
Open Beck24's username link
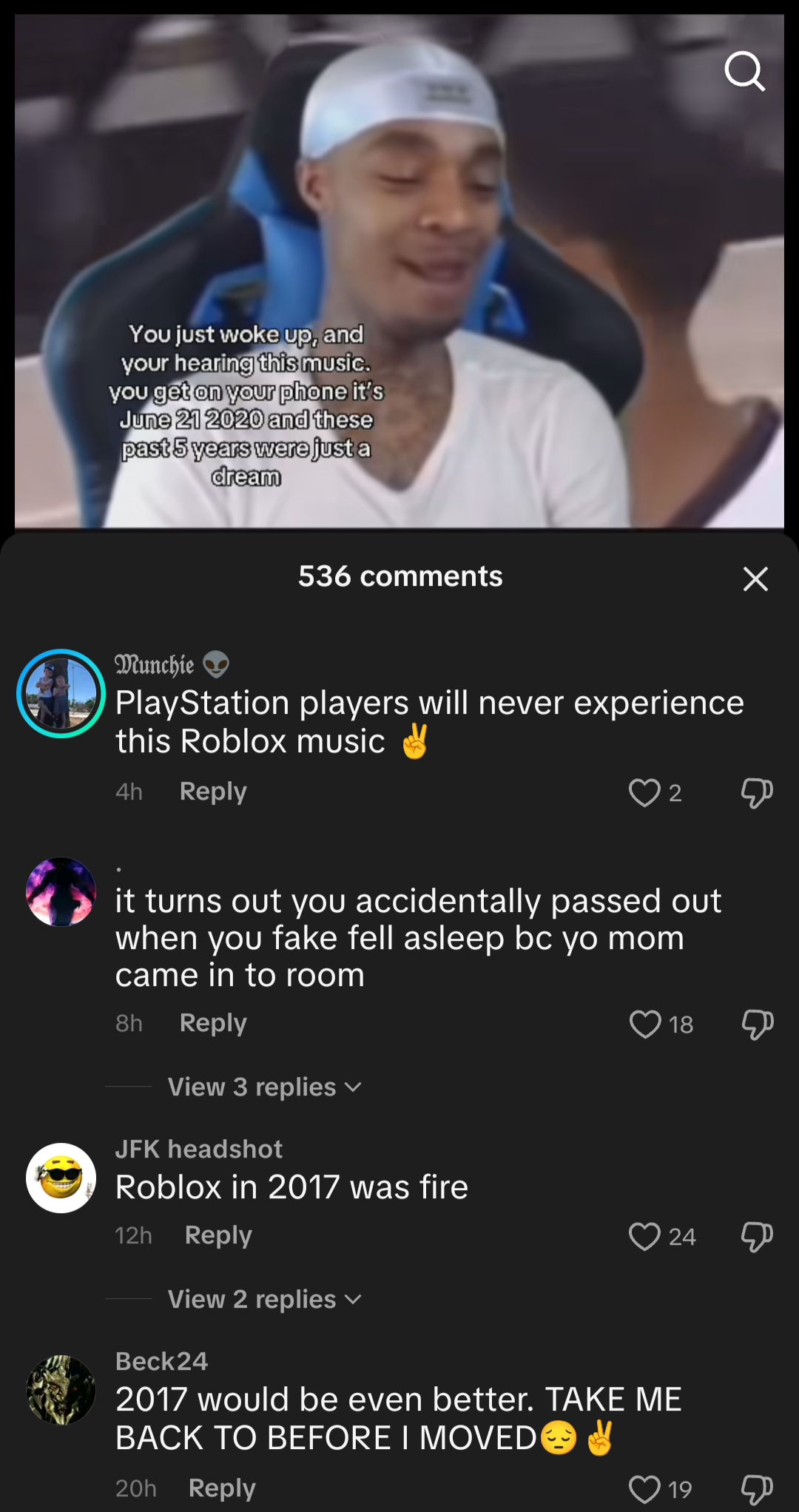pos(162,1361)
